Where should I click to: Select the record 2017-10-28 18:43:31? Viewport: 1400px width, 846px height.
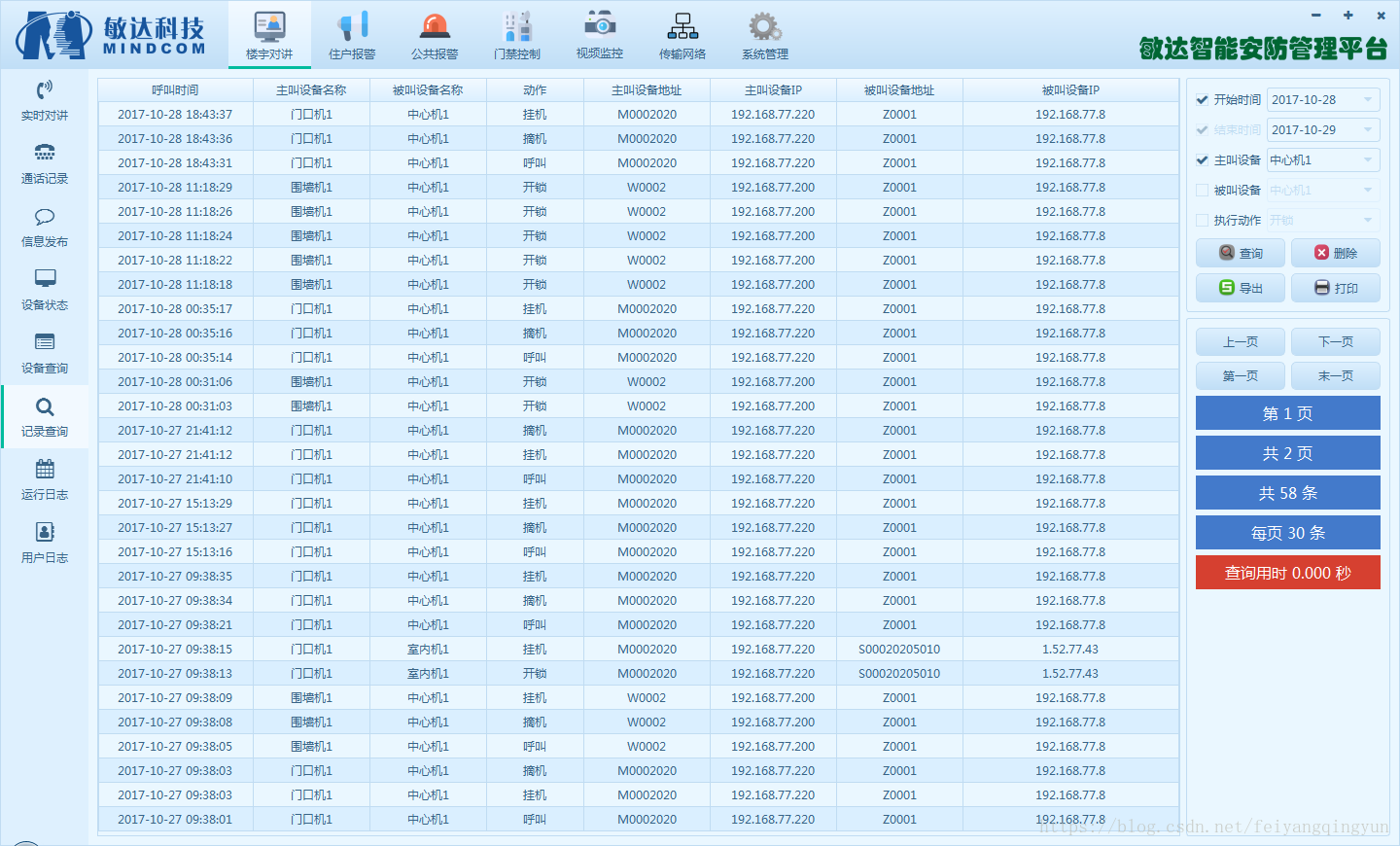(x=638, y=162)
